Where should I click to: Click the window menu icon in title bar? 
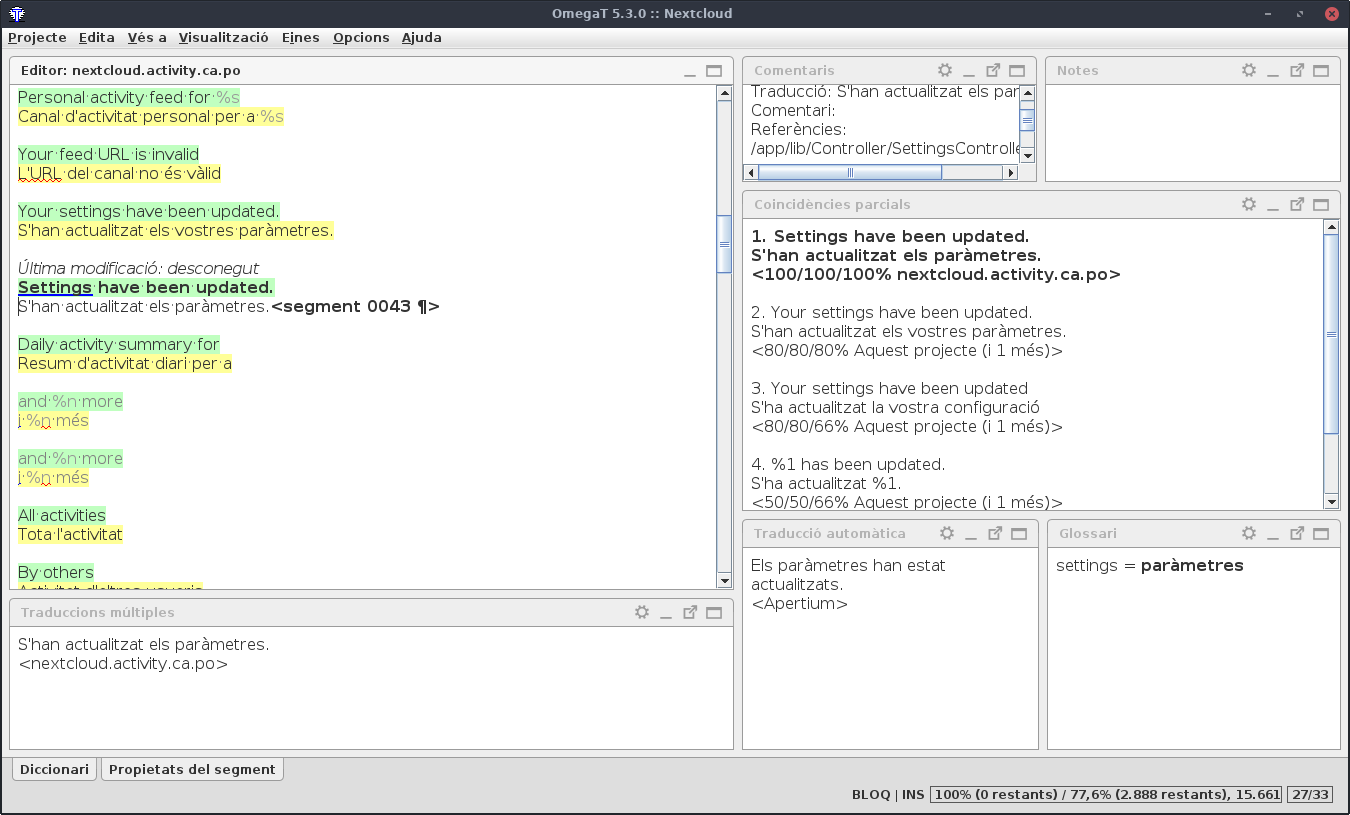(17, 13)
